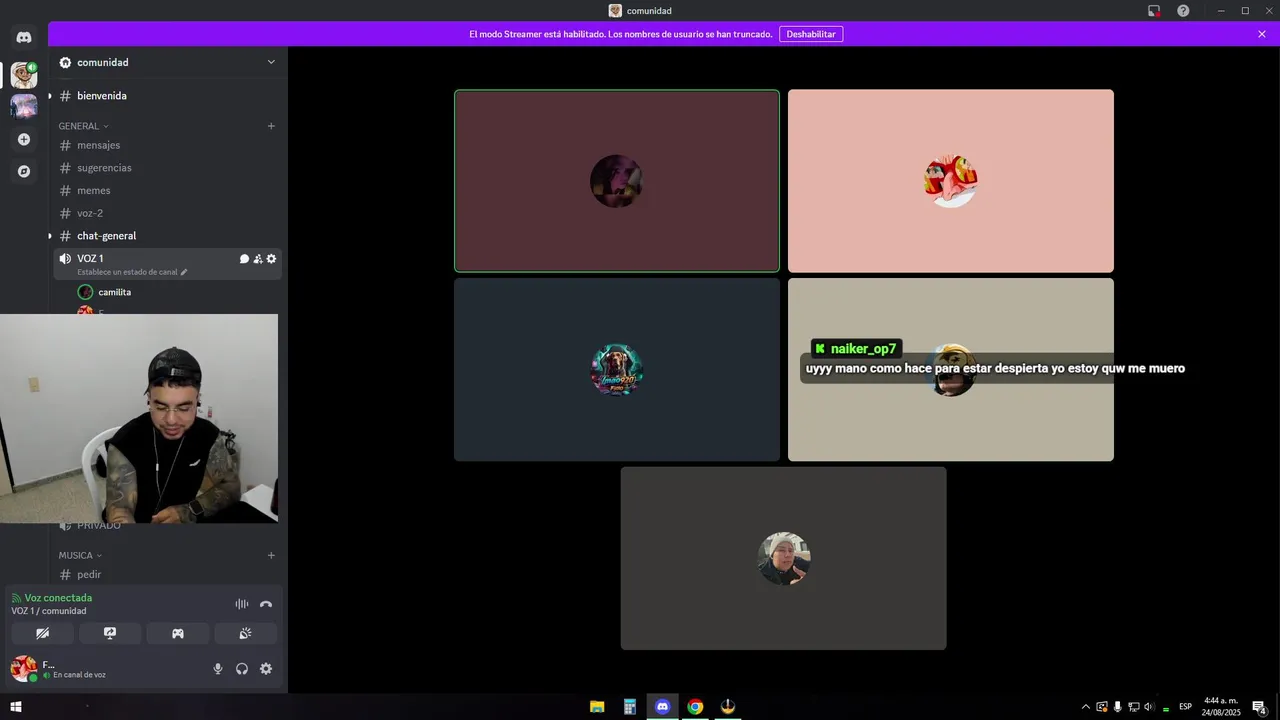Deafen audio with headphones icon
The height and width of the screenshot is (720, 1280).
[x=242, y=669]
